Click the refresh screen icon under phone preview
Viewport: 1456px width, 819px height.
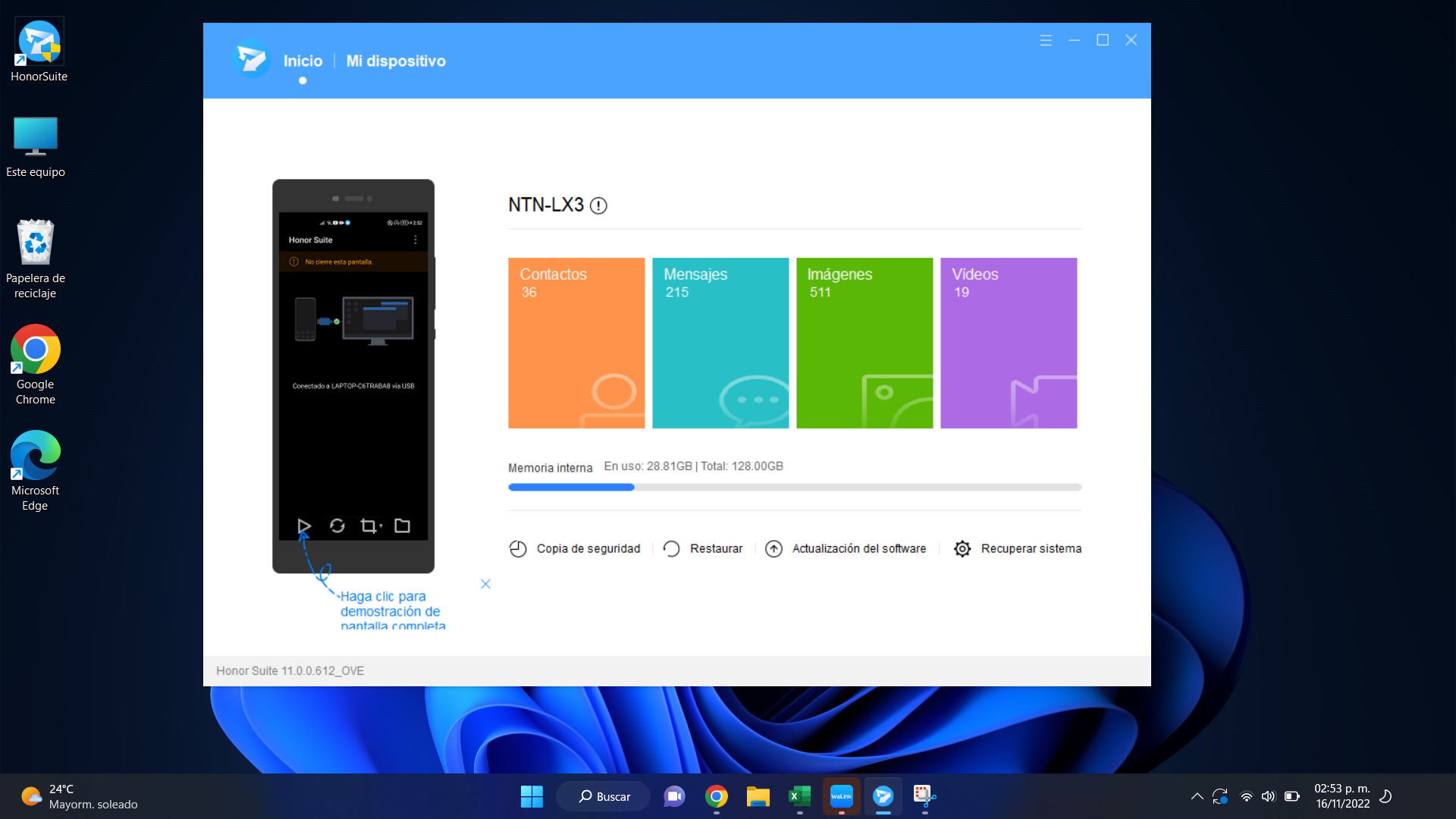[x=337, y=526]
